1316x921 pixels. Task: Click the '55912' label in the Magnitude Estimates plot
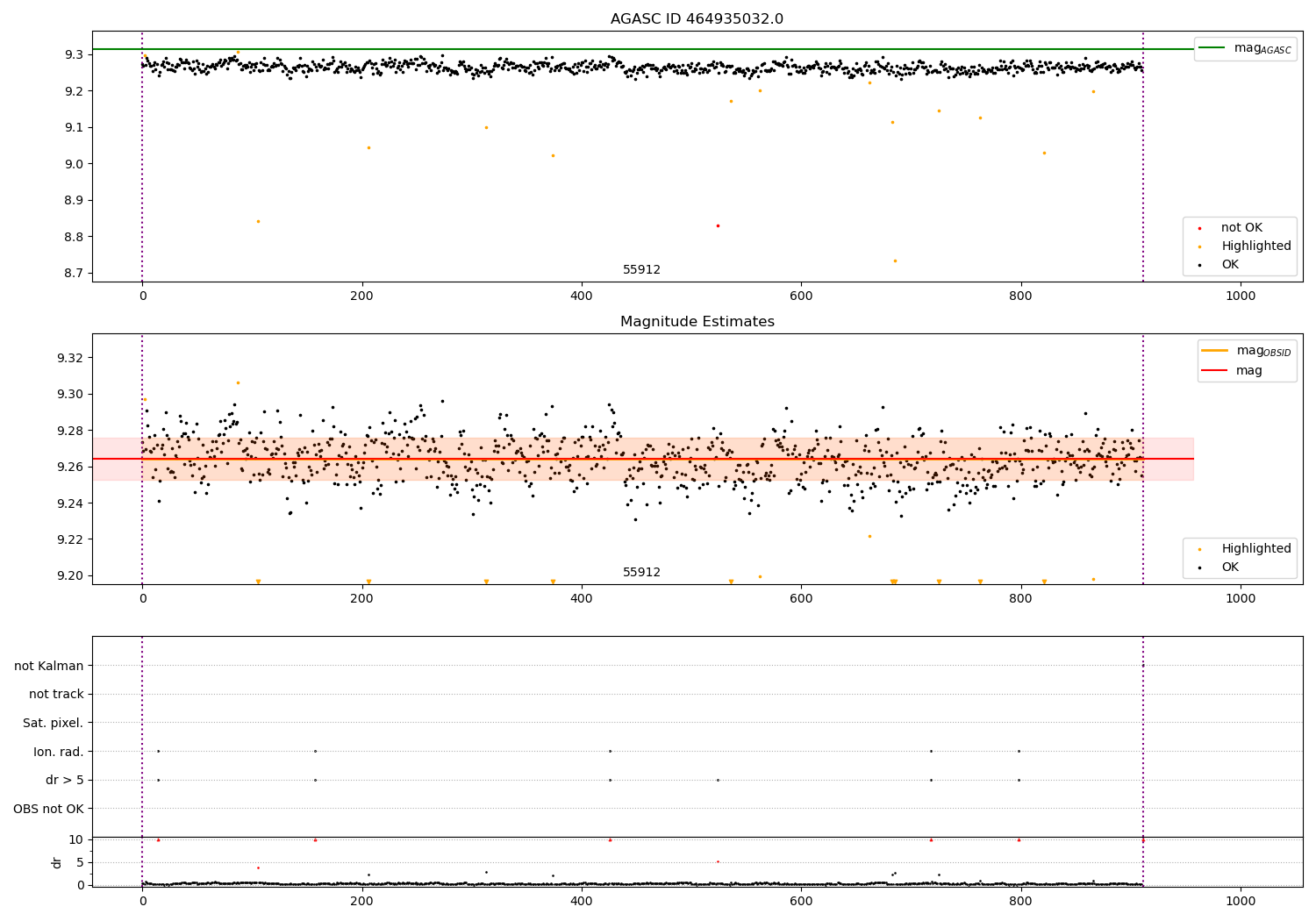[x=641, y=573]
